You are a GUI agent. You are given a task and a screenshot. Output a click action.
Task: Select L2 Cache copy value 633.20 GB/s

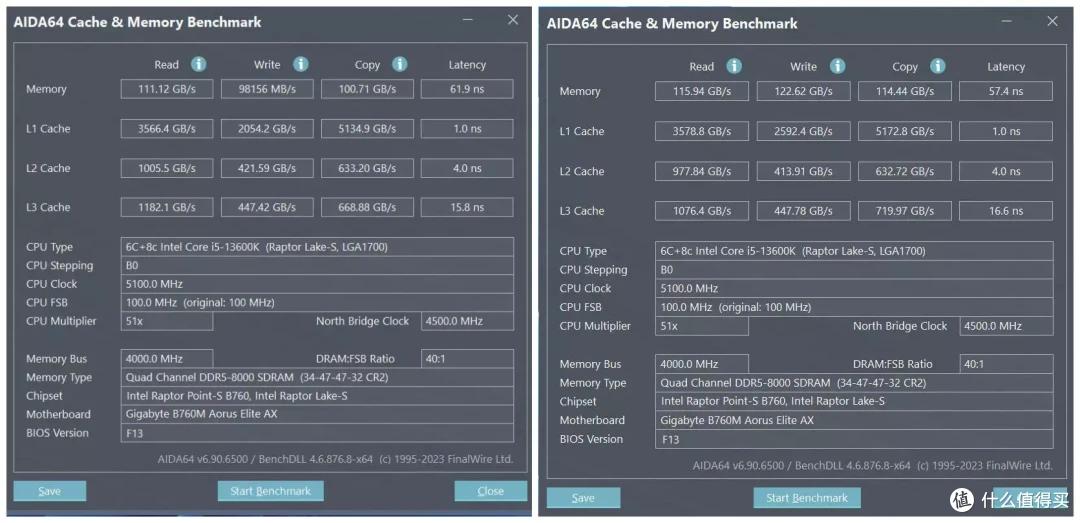(367, 168)
